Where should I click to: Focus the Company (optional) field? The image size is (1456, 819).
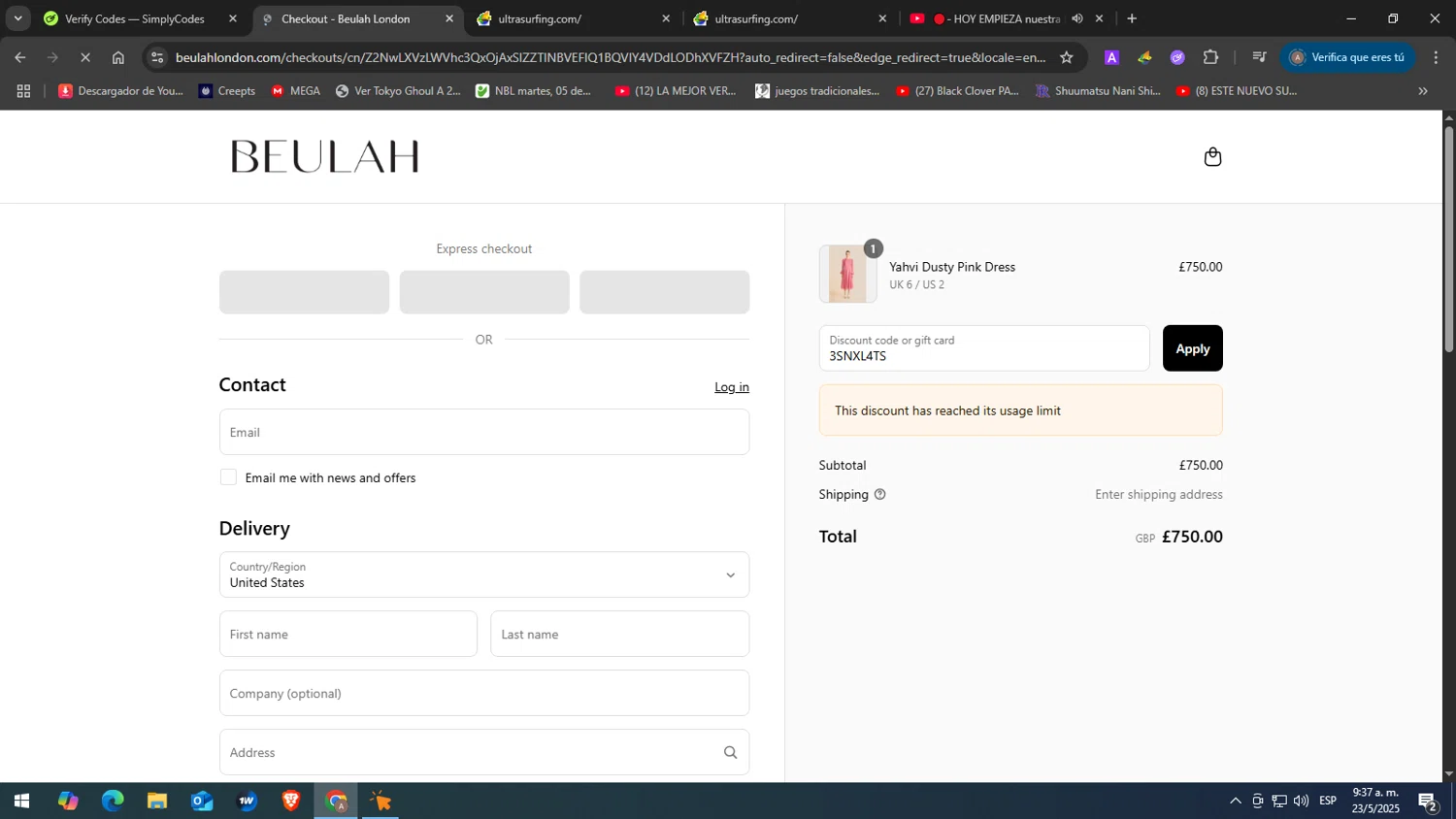(x=484, y=693)
